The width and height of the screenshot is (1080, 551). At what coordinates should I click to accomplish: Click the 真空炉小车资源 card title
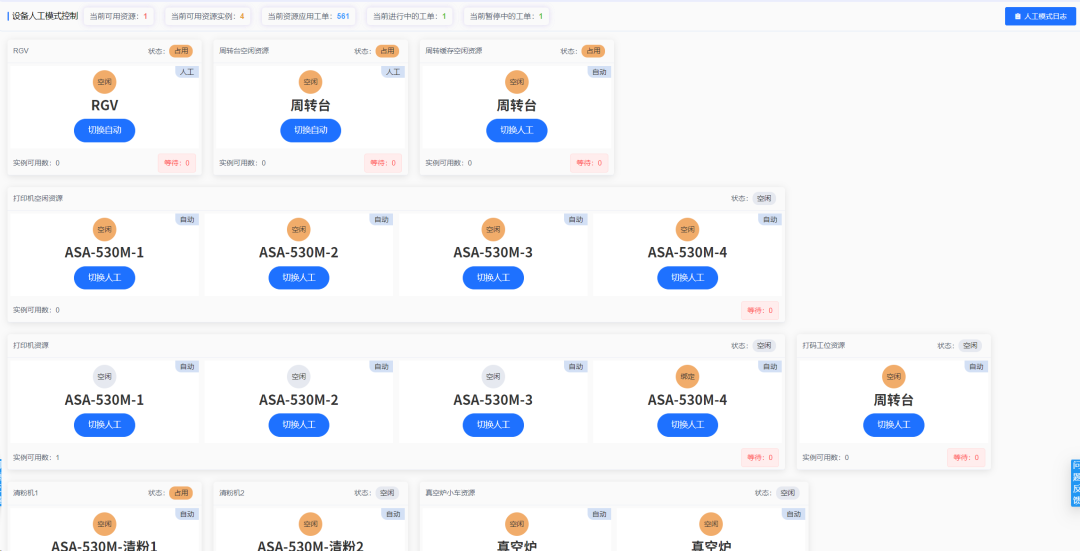pos(450,493)
